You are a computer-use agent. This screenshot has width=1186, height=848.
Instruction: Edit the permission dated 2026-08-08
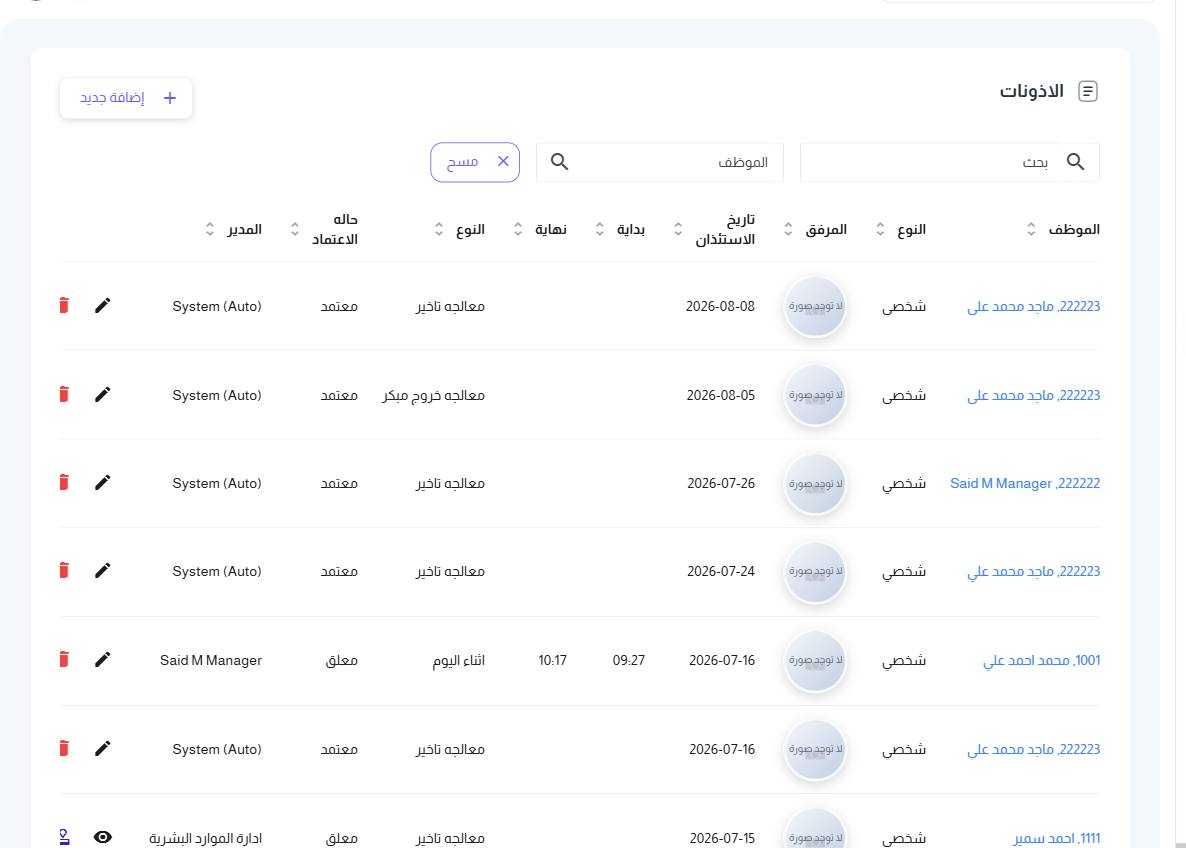click(x=103, y=306)
